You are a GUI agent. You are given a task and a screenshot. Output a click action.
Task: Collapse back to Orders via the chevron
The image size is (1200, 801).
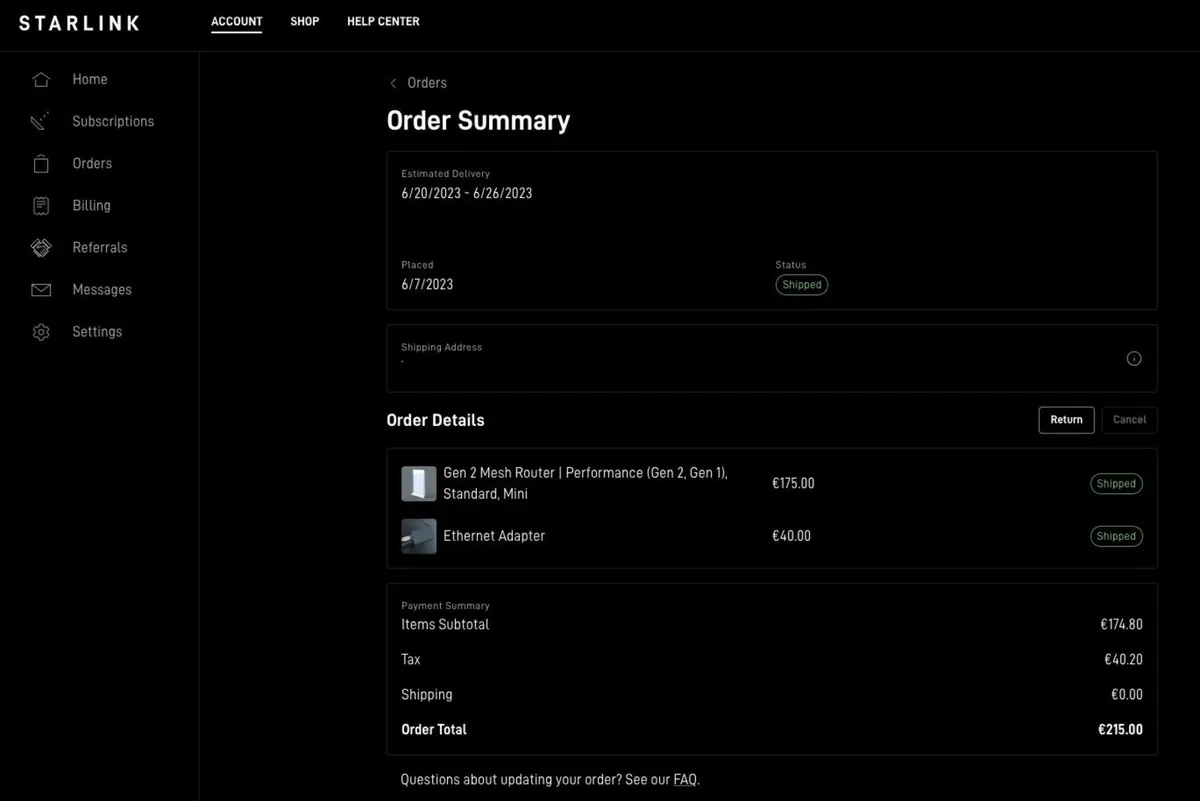392,83
